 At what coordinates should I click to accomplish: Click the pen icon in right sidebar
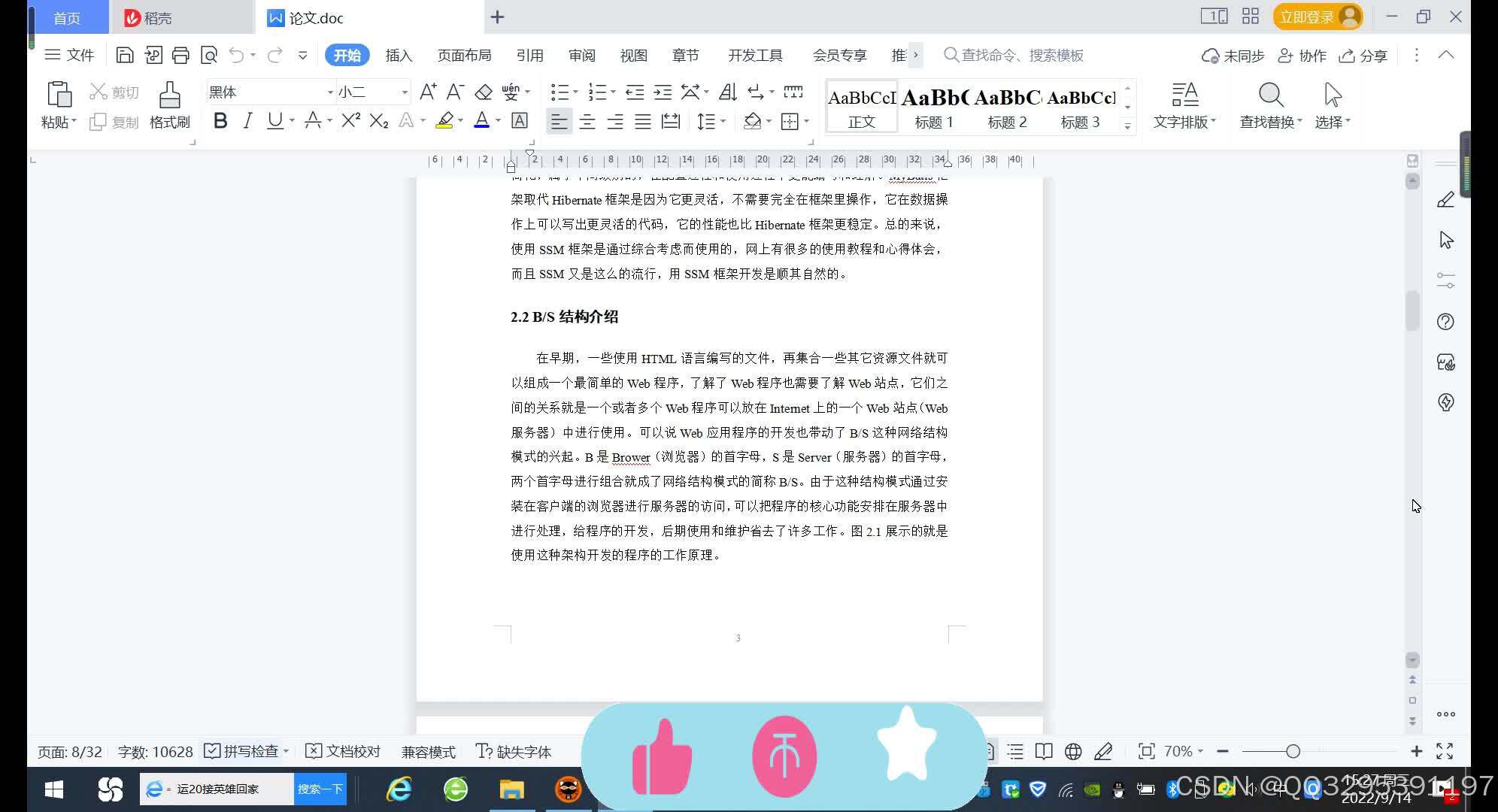coord(1445,200)
